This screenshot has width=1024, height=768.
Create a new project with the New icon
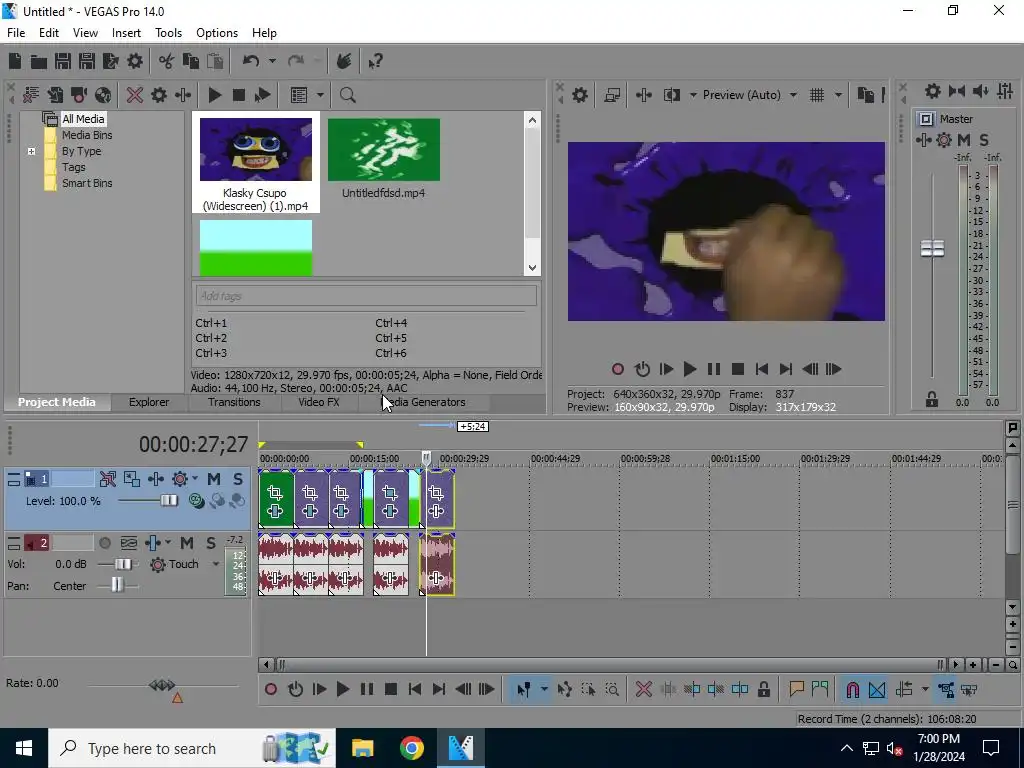coord(14,61)
